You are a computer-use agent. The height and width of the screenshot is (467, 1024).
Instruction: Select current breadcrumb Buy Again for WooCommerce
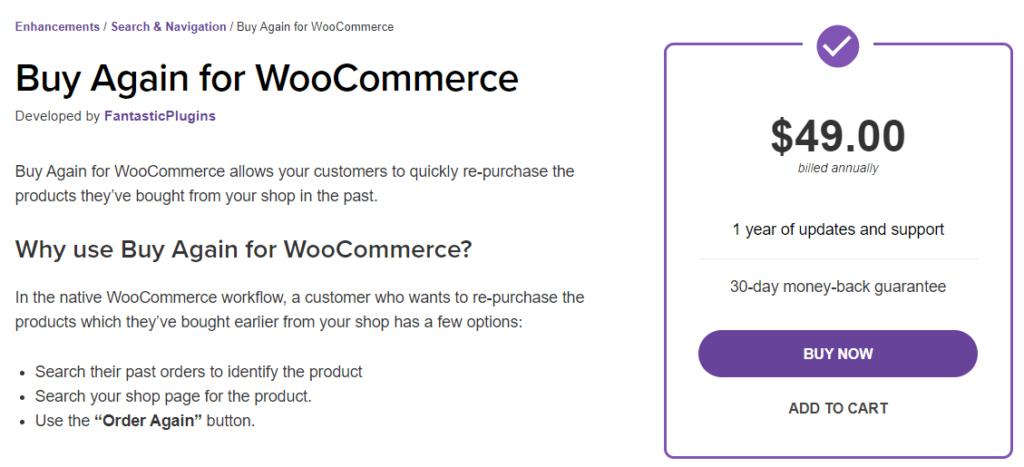(315, 27)
